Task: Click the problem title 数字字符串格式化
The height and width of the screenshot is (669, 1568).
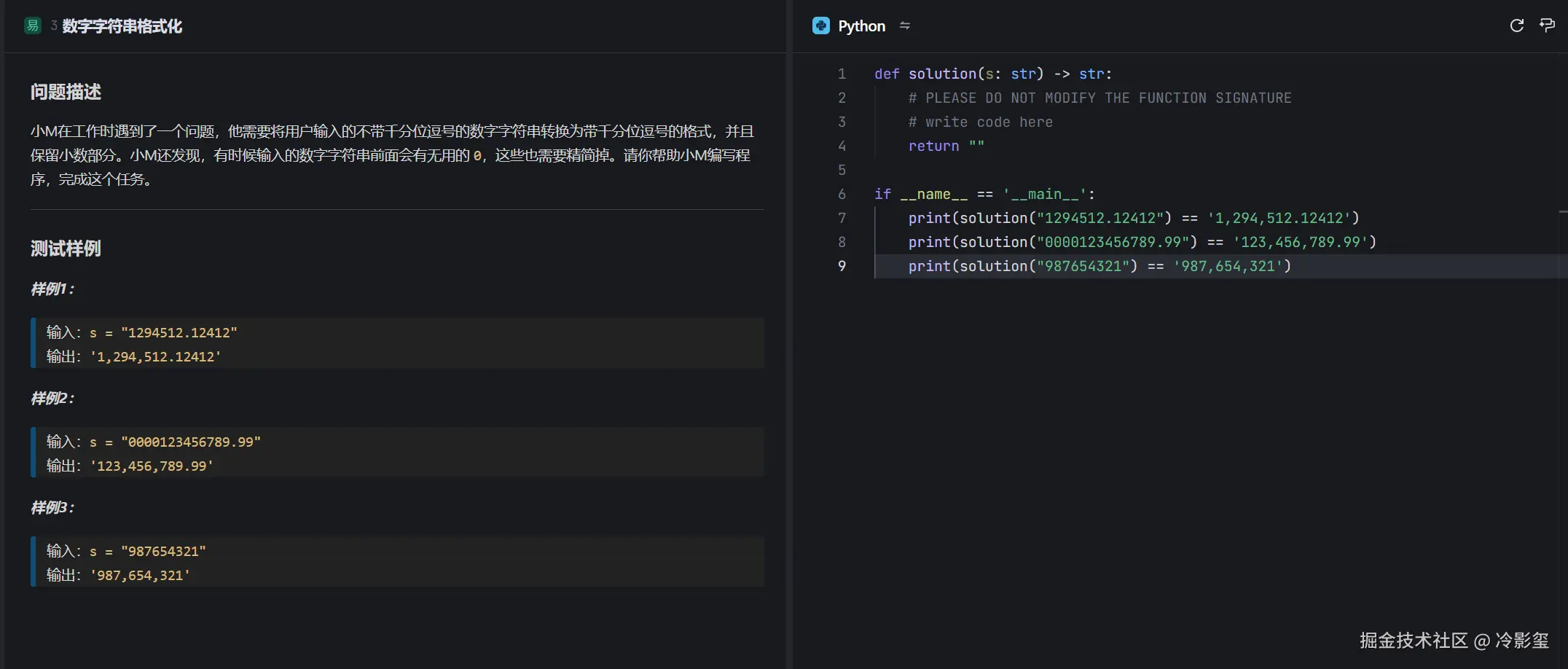Action: pyautogui.click(x=122, y=26)
